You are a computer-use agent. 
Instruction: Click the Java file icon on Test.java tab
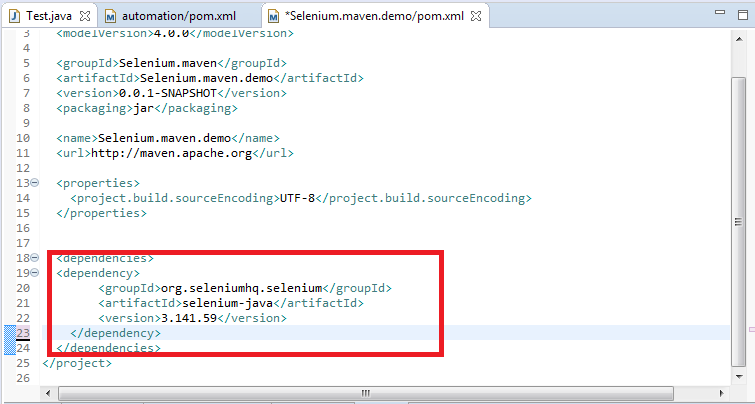(14, 17)
